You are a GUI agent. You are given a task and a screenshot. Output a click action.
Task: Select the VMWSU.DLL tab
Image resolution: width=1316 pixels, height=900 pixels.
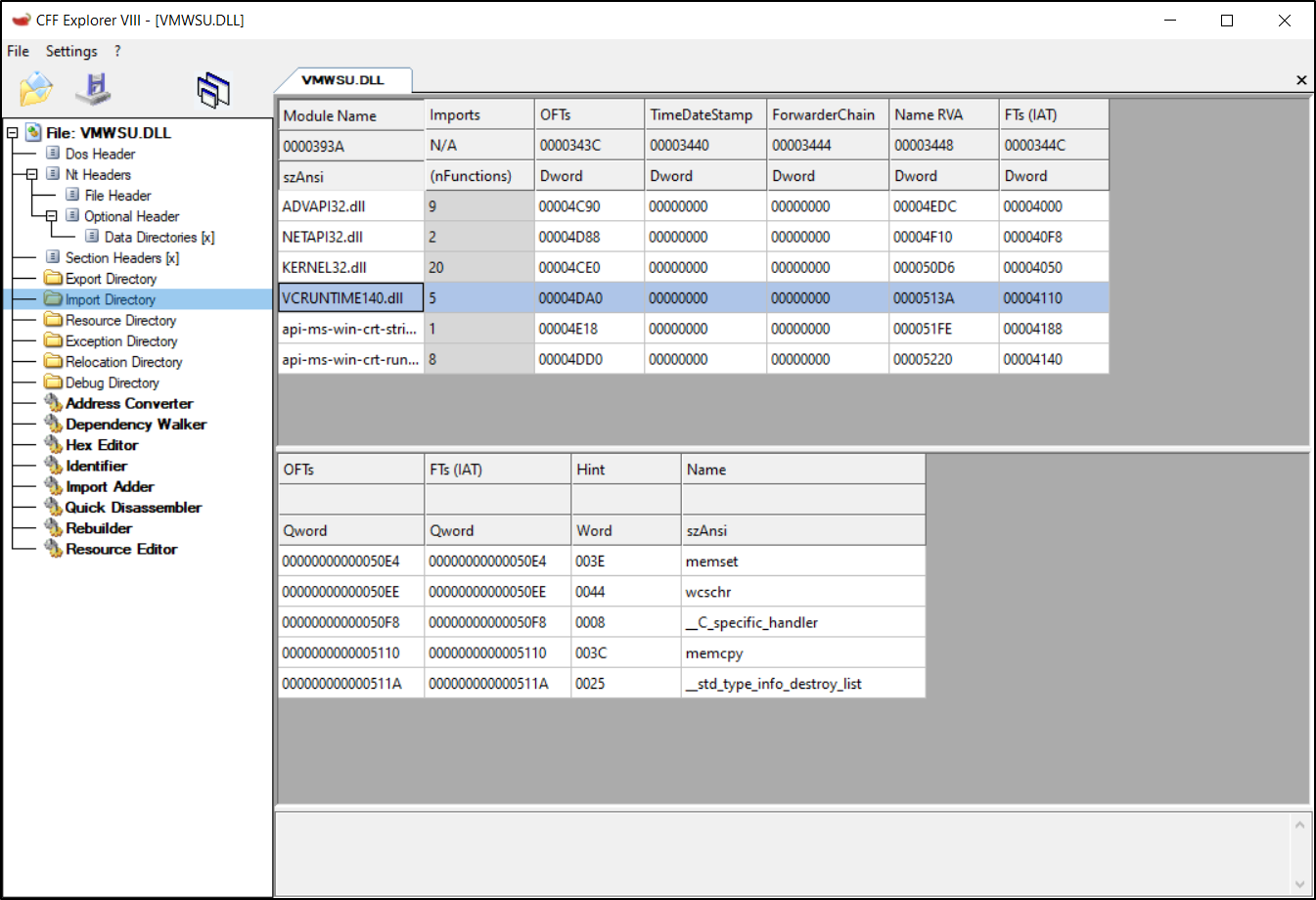point(342,80)
